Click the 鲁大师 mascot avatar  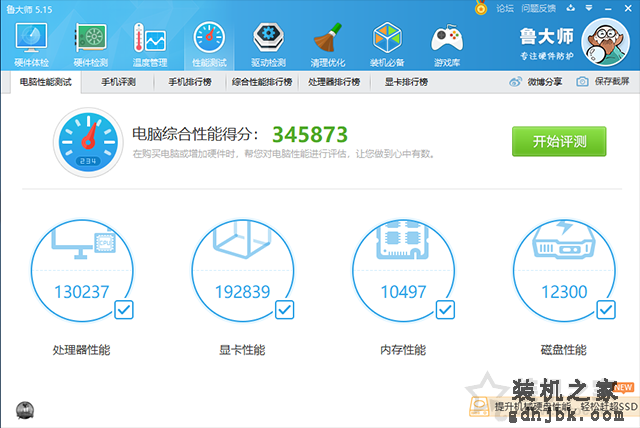(x=606, y=42)
